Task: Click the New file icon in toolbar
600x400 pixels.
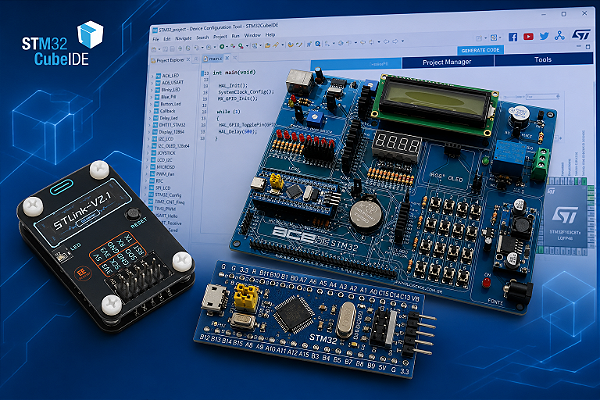Action: click(154, 49)
